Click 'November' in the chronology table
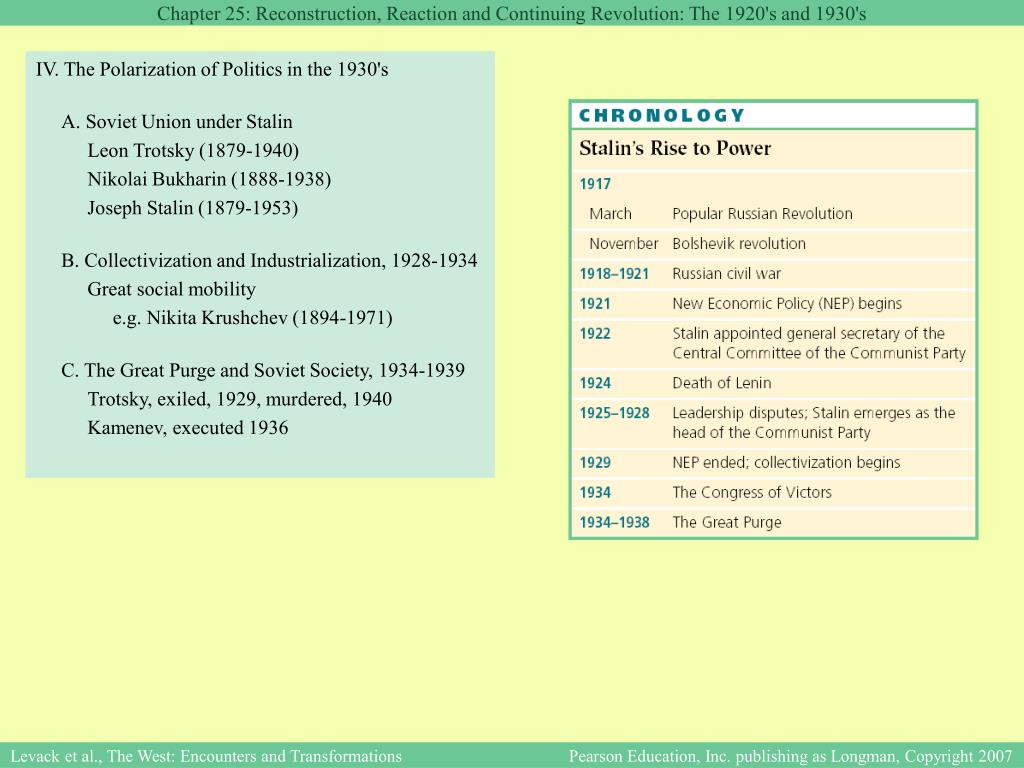 click(x=623, y=244)
